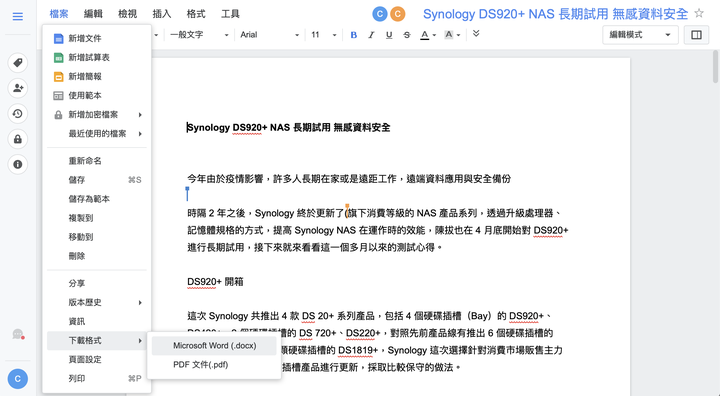Open font color dropdown arrow
Image resolution: width=720 pixels, height=396 pixels.
tap(434, 35)
